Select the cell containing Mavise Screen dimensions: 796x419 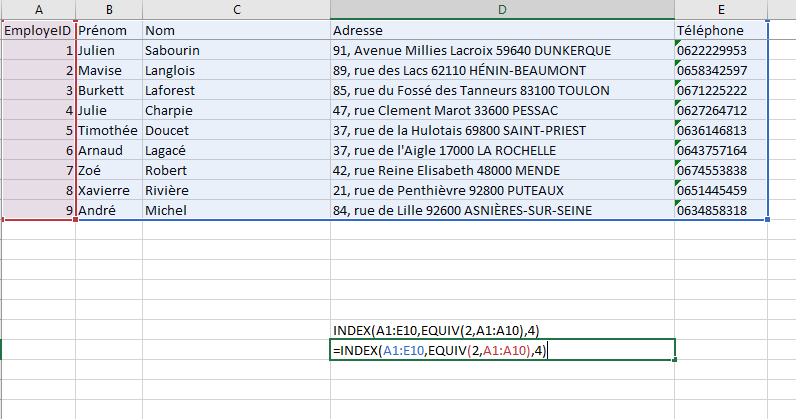109,70
